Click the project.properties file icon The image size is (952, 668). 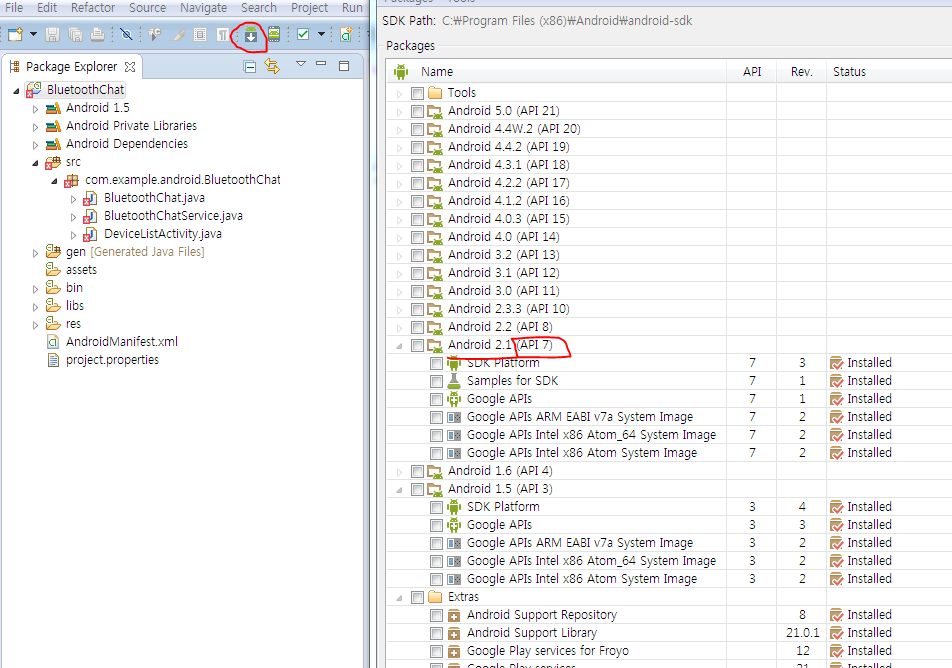(x=53, y=360)
